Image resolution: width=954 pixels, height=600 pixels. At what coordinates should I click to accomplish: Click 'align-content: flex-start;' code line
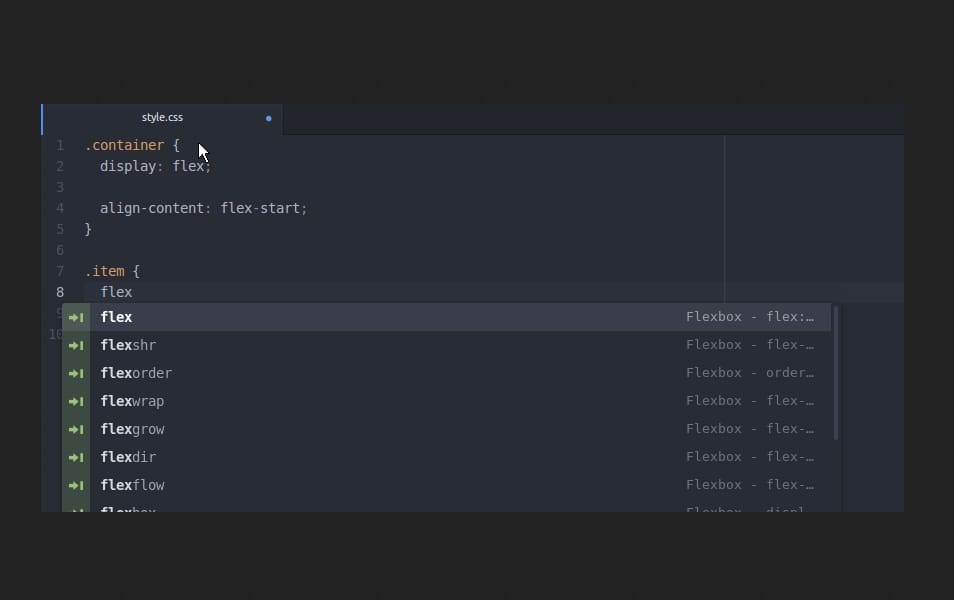tap(203, 208)
